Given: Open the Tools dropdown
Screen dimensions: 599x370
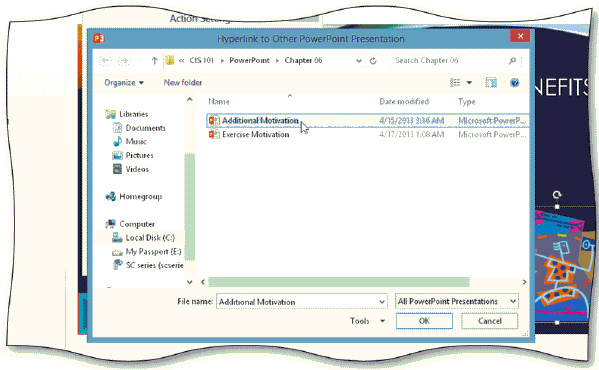Looking at the screenshot, I should coord(367,321).
